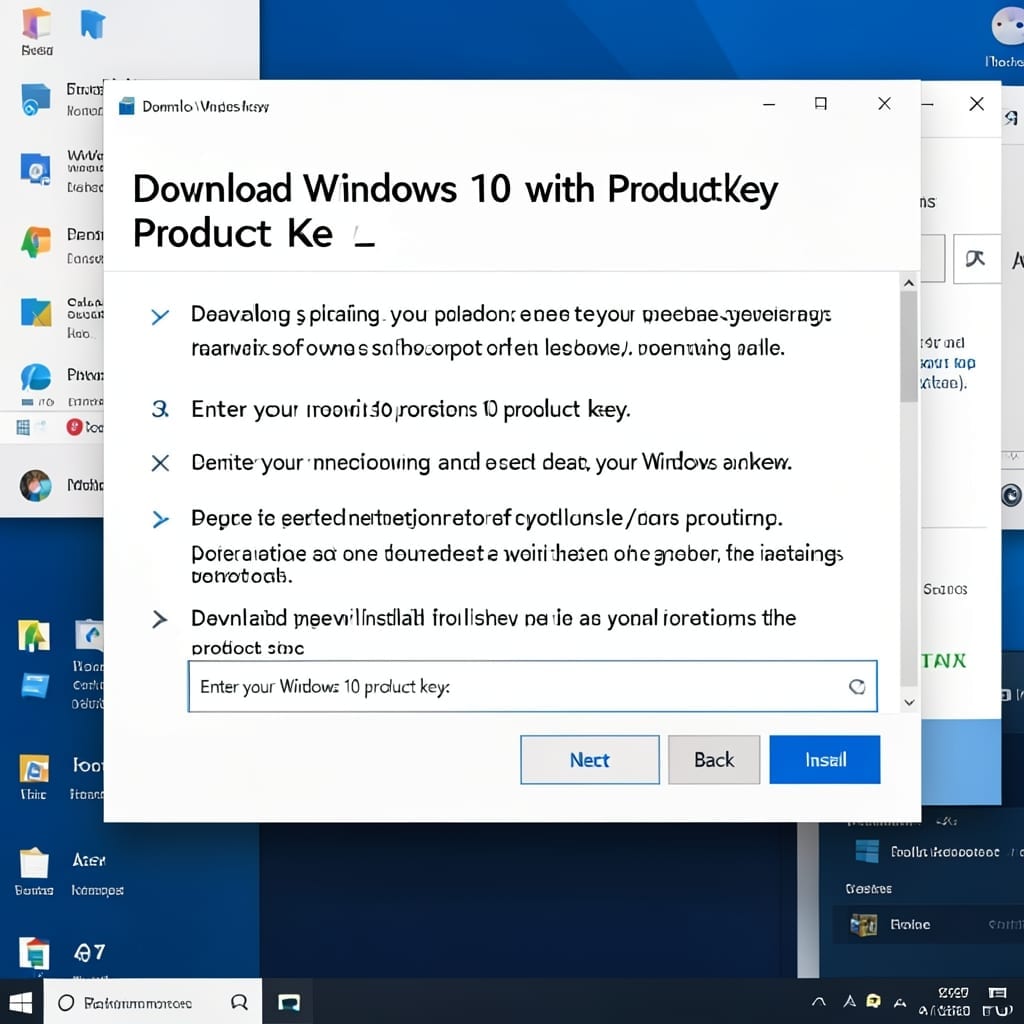The height and width of the screenshot is (1024, 1024).
Task: Click the search box circle (Cortana) icon
Action: 66,1002
